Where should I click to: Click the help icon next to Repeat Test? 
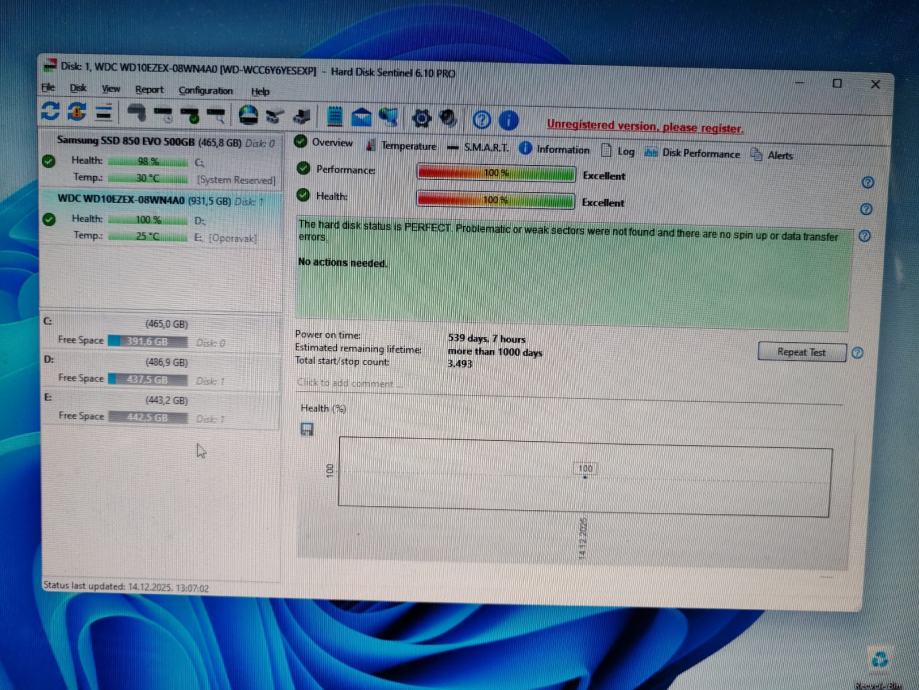[857, 353]
